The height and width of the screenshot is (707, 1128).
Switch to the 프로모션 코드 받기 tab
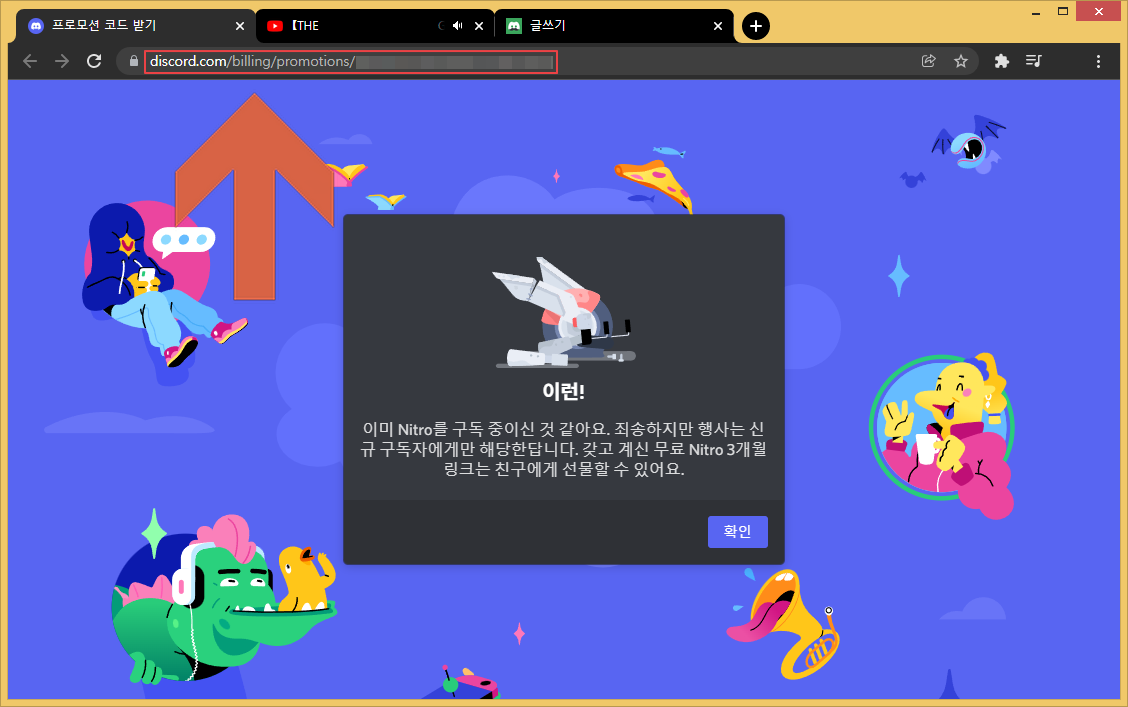pos(135,26)
